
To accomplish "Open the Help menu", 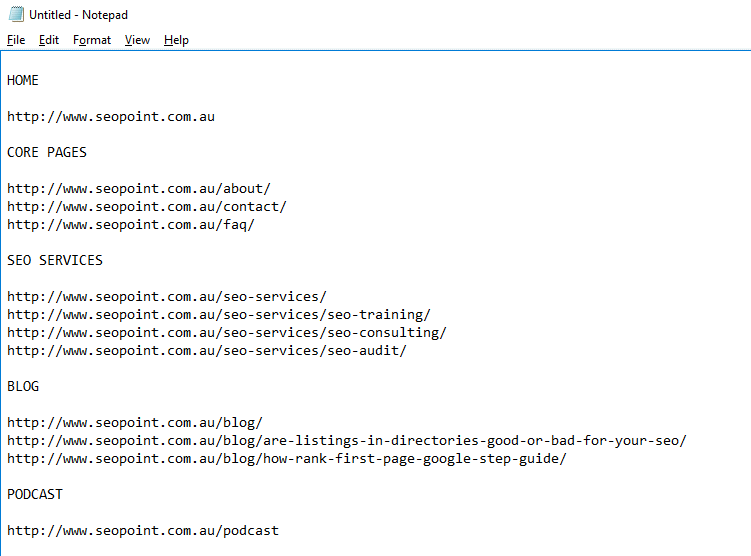I will [176, 40].
